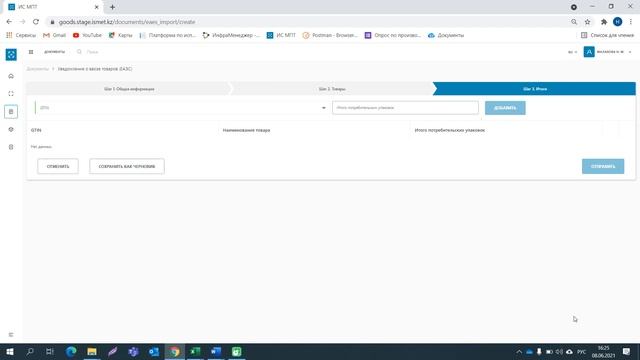The width and height of the screenshot is (640, 360).
Task: Open Windows taskbar search
Action: [30, 351]
